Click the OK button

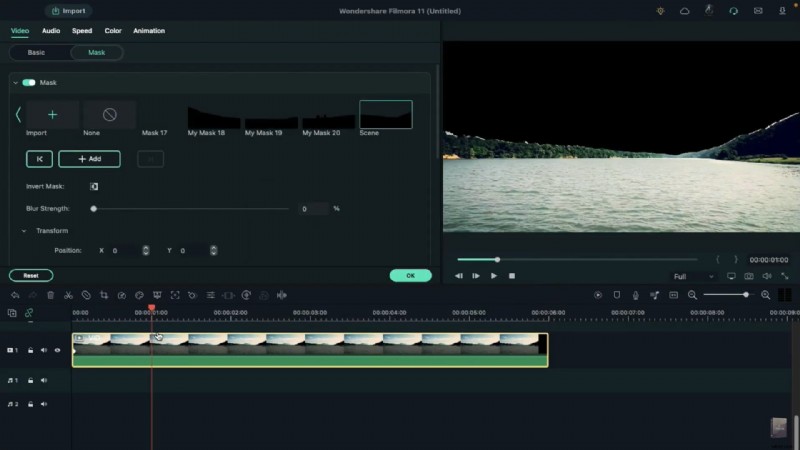coord(410,276)
